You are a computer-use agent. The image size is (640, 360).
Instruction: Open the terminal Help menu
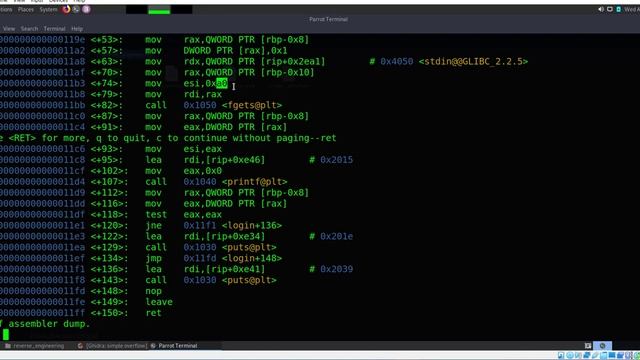pyautogui.click(x=77, y=29)
